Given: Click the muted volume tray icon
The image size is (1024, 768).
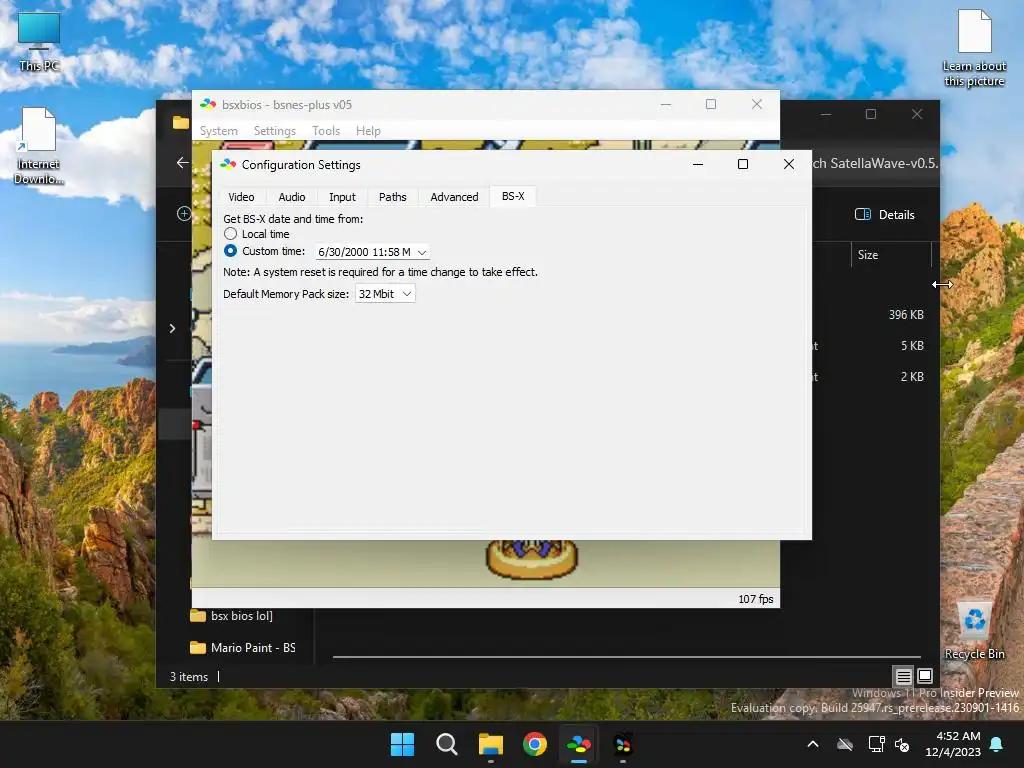Looking at the screenshot, I should point(902,744).
